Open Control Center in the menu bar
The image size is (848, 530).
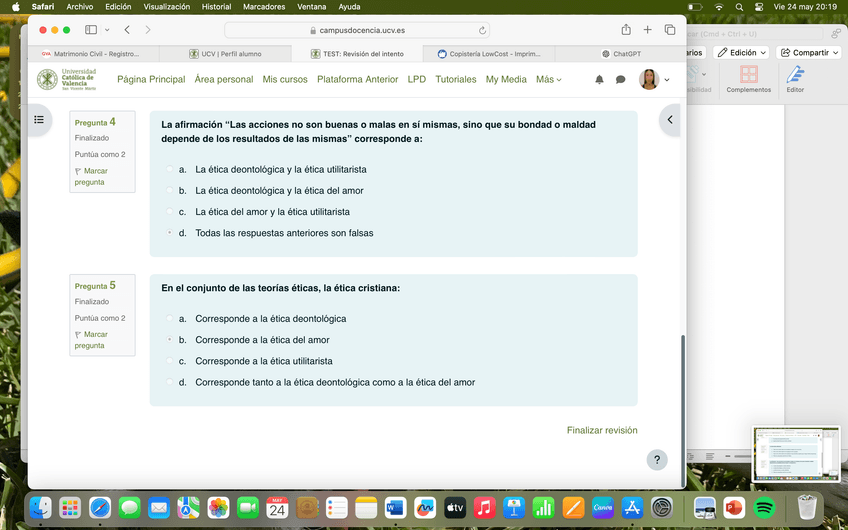(x=759, y=7)
